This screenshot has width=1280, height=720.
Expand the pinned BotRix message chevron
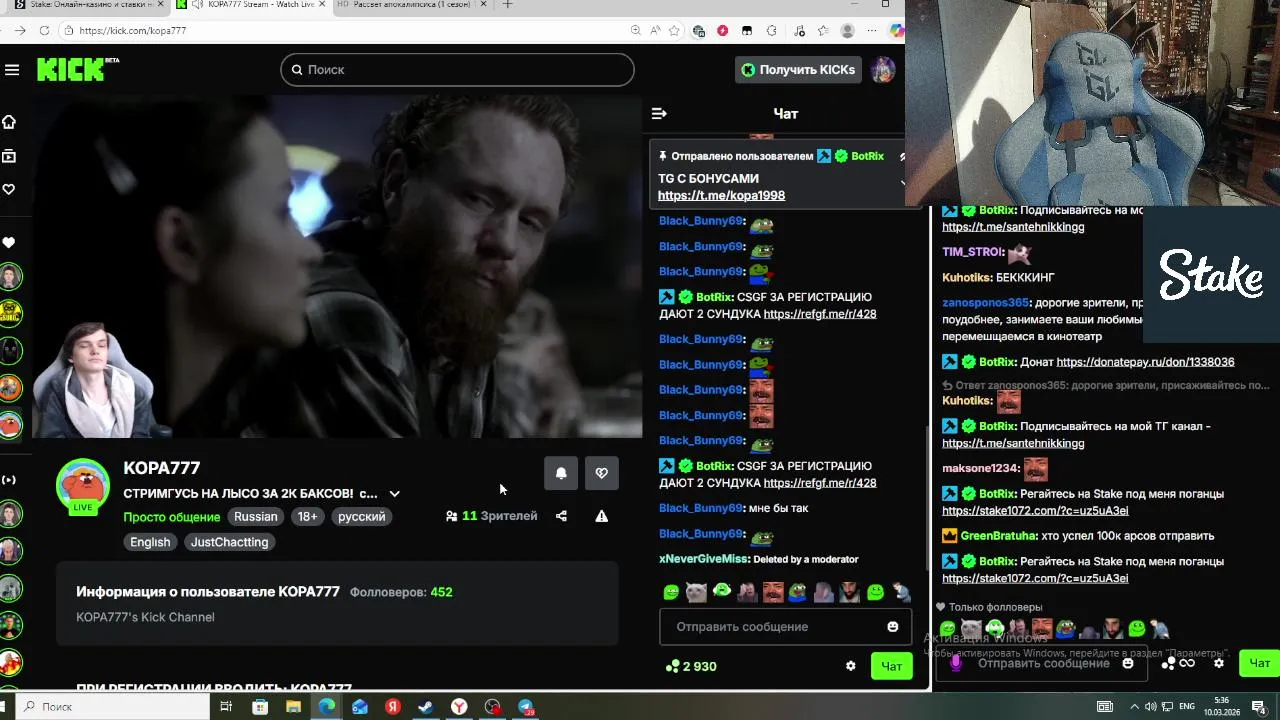903,183
